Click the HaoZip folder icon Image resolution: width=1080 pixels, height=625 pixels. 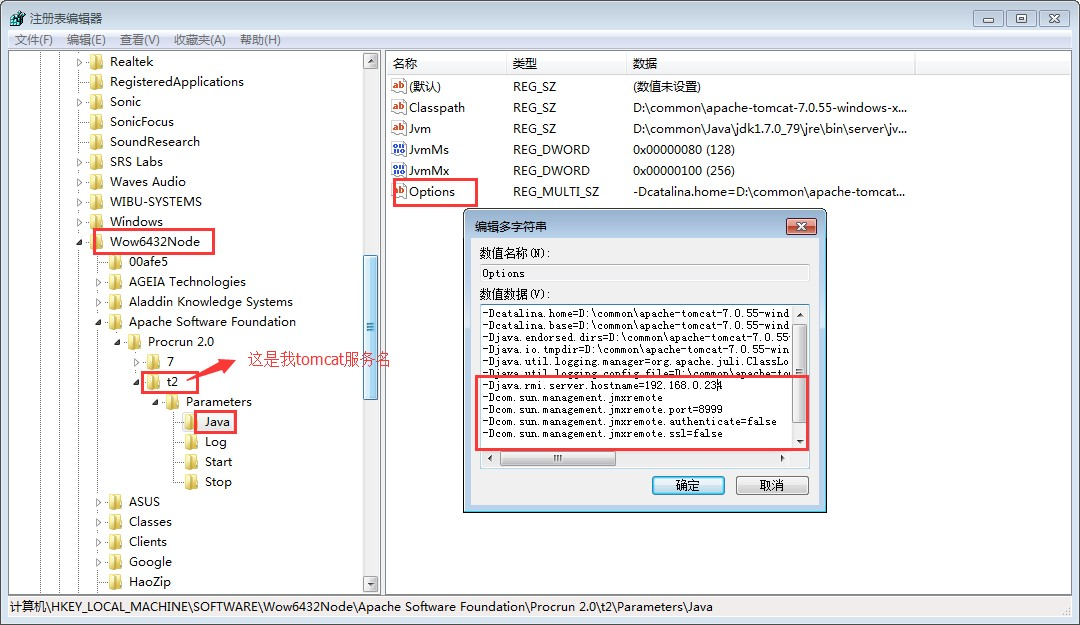click(x=116, y=582)
